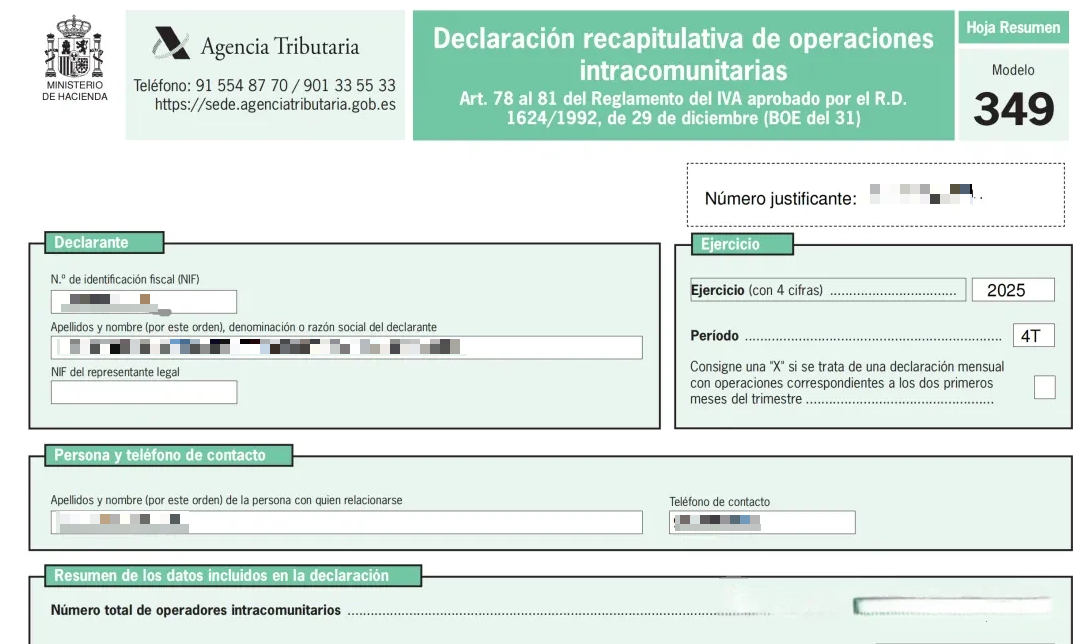Click the Ejercicio section header label
This screenshot has height=644, width=1073.
(742, 244)
